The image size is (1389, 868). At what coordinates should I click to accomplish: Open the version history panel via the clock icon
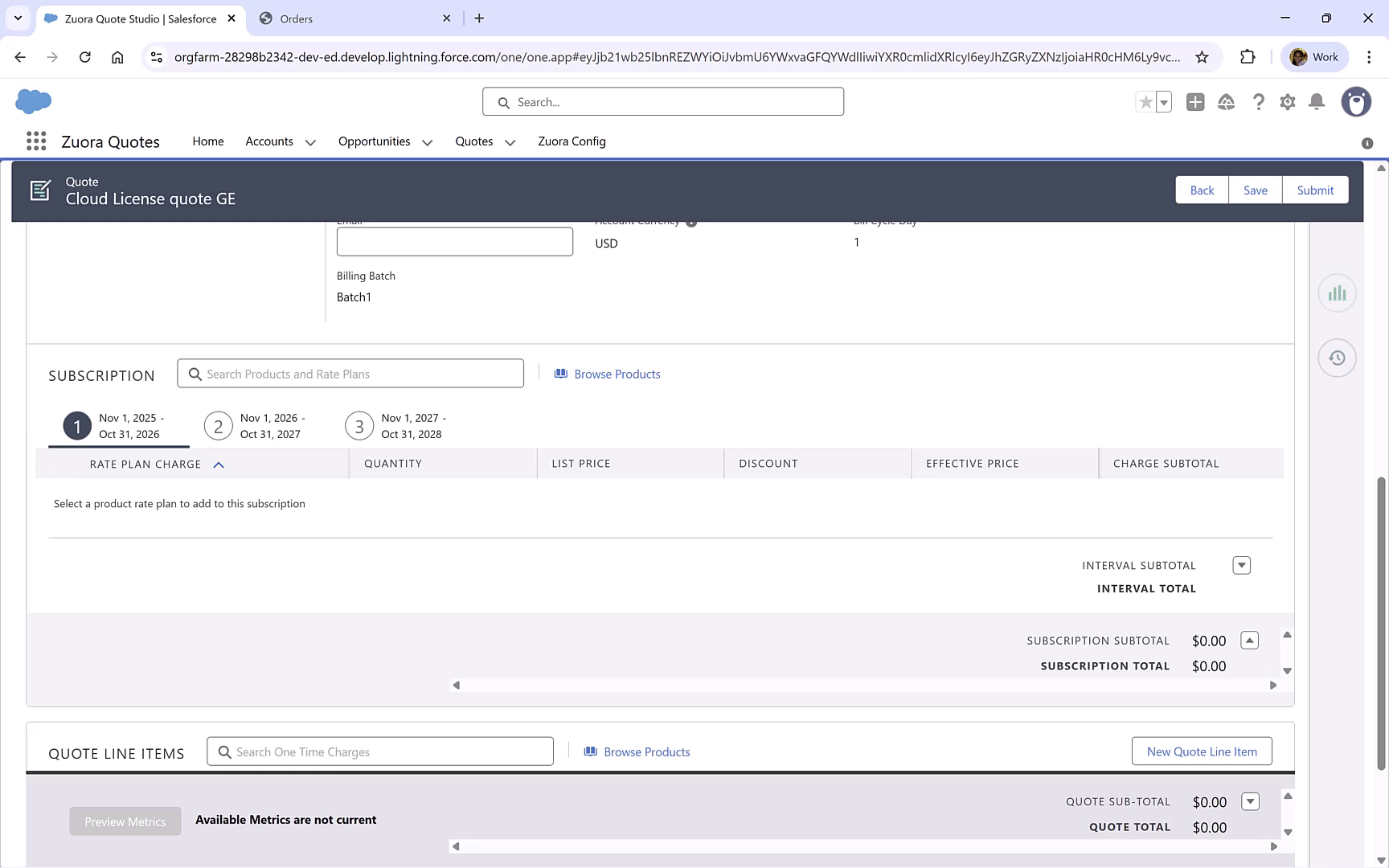tap(1337, 358)
